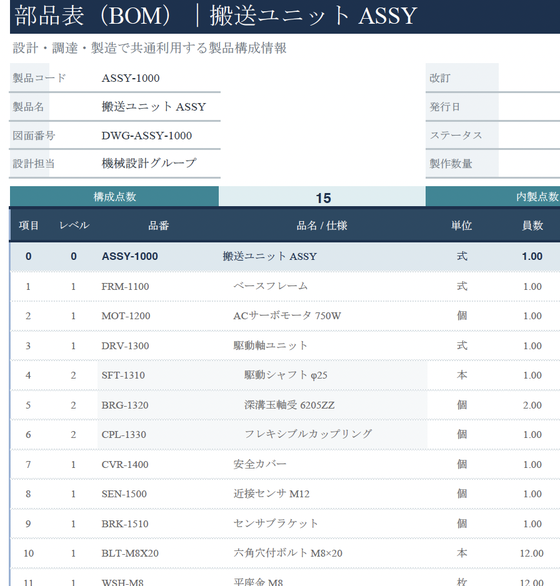Select the title 部品表（BOM）｜搬送ユニット ASSY

click(215, 16)
